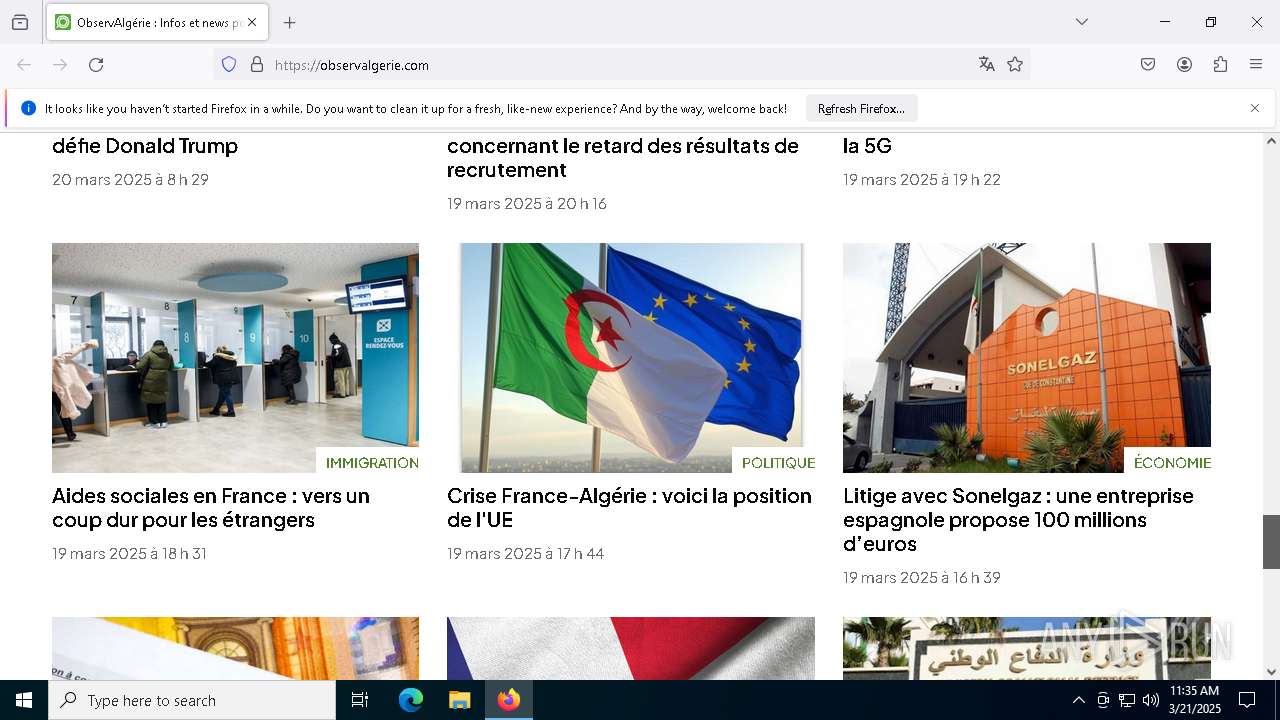Screen dimensions: 1280x720
Task: Select the Firefox taskbar icon
Action: click(x=509, y=700)
